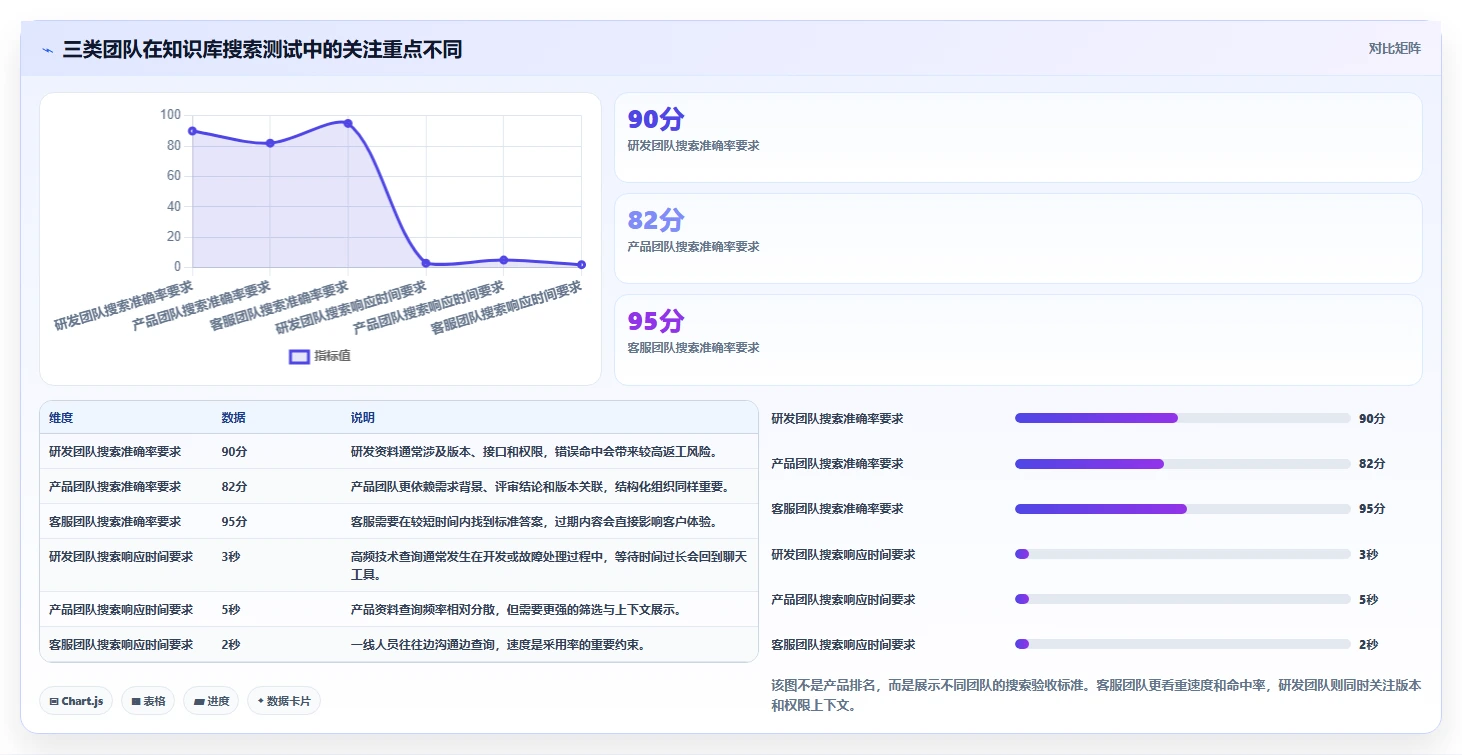Click description starting 高频技术查询通常发生

(x=548, y=566)
